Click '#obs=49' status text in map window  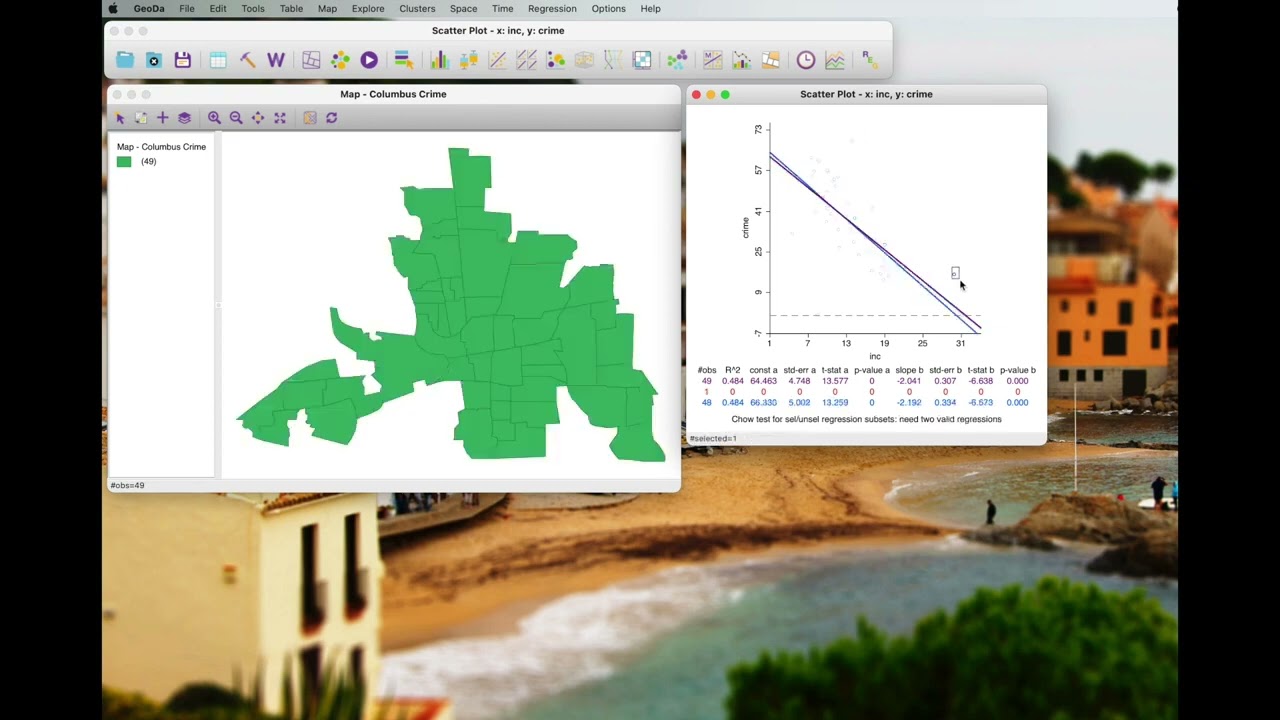point(127,485)
